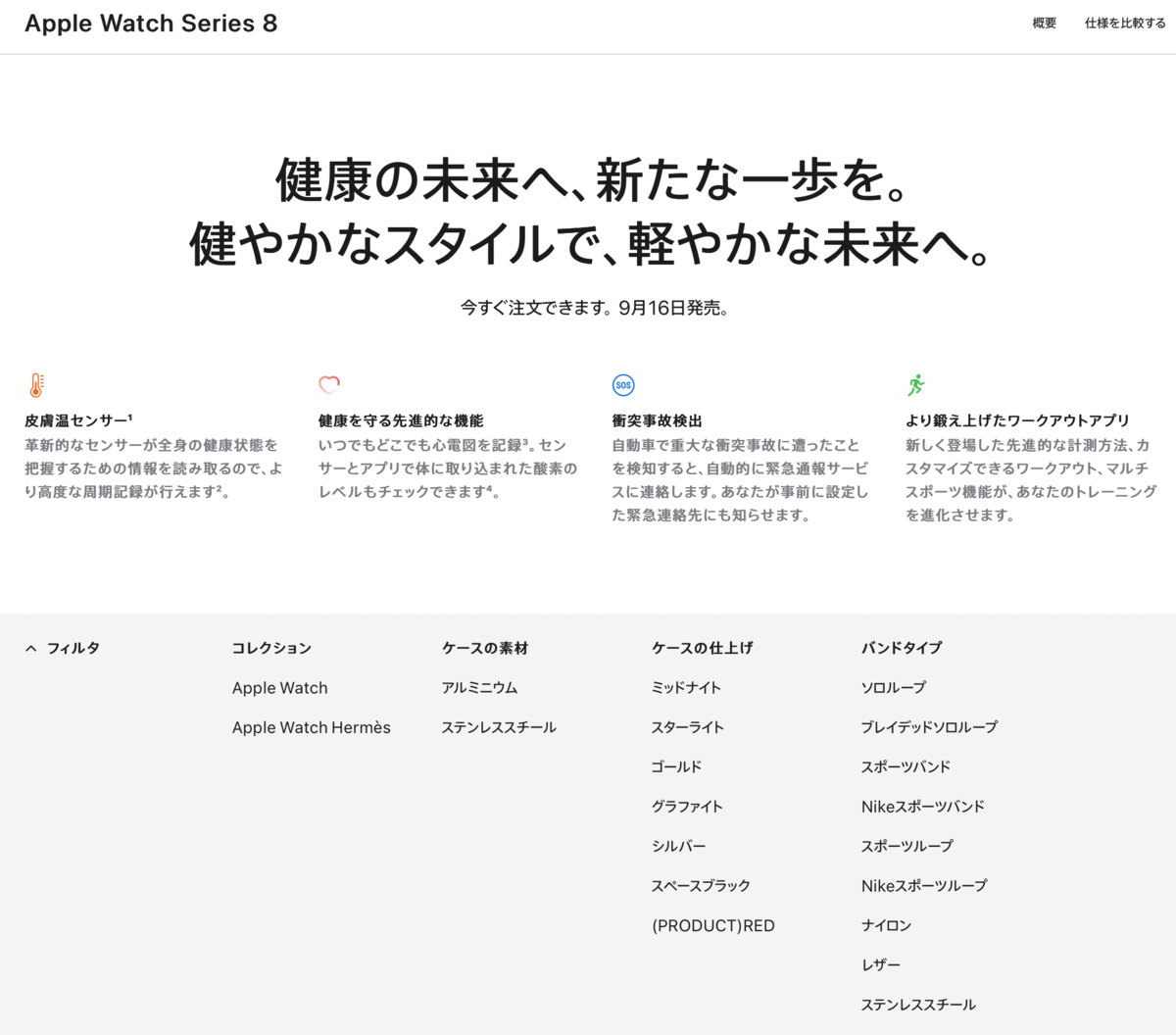The width and height of the screenshot is (1176, 1035).
Task: Select ナイロン band type
Action: 886,925
